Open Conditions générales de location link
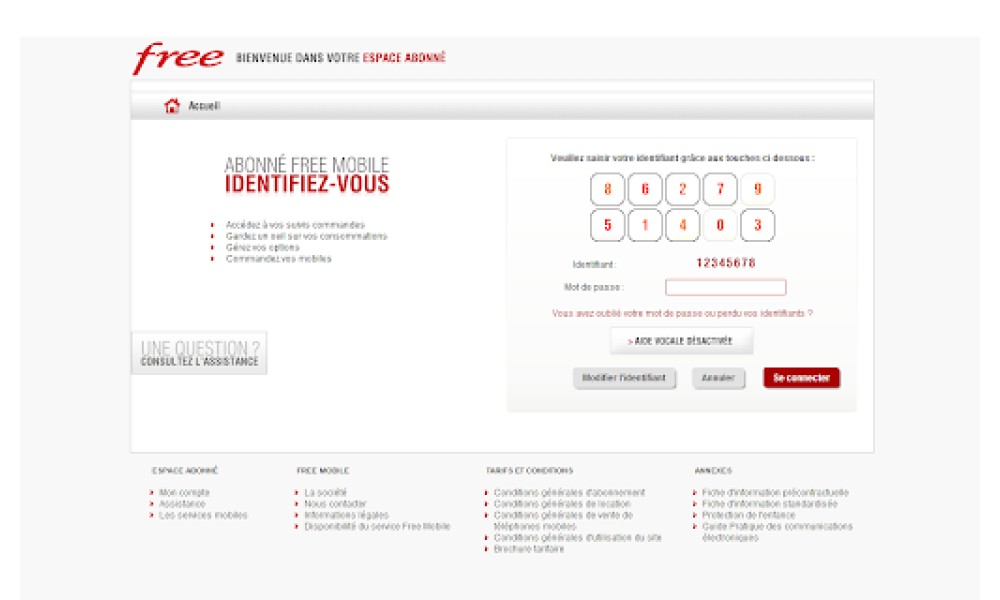This screenshot has height=600, width=1000. [562, 504]
